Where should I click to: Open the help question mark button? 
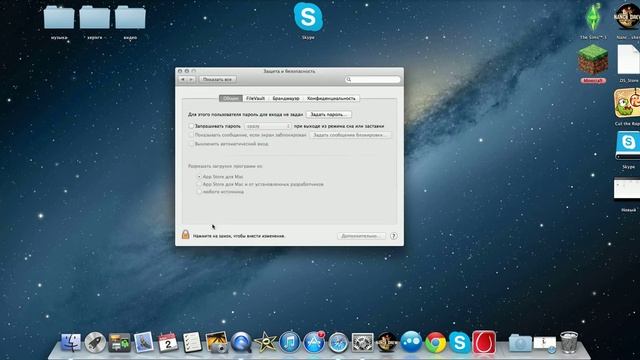pyautogui.click(x=393, y=236)
